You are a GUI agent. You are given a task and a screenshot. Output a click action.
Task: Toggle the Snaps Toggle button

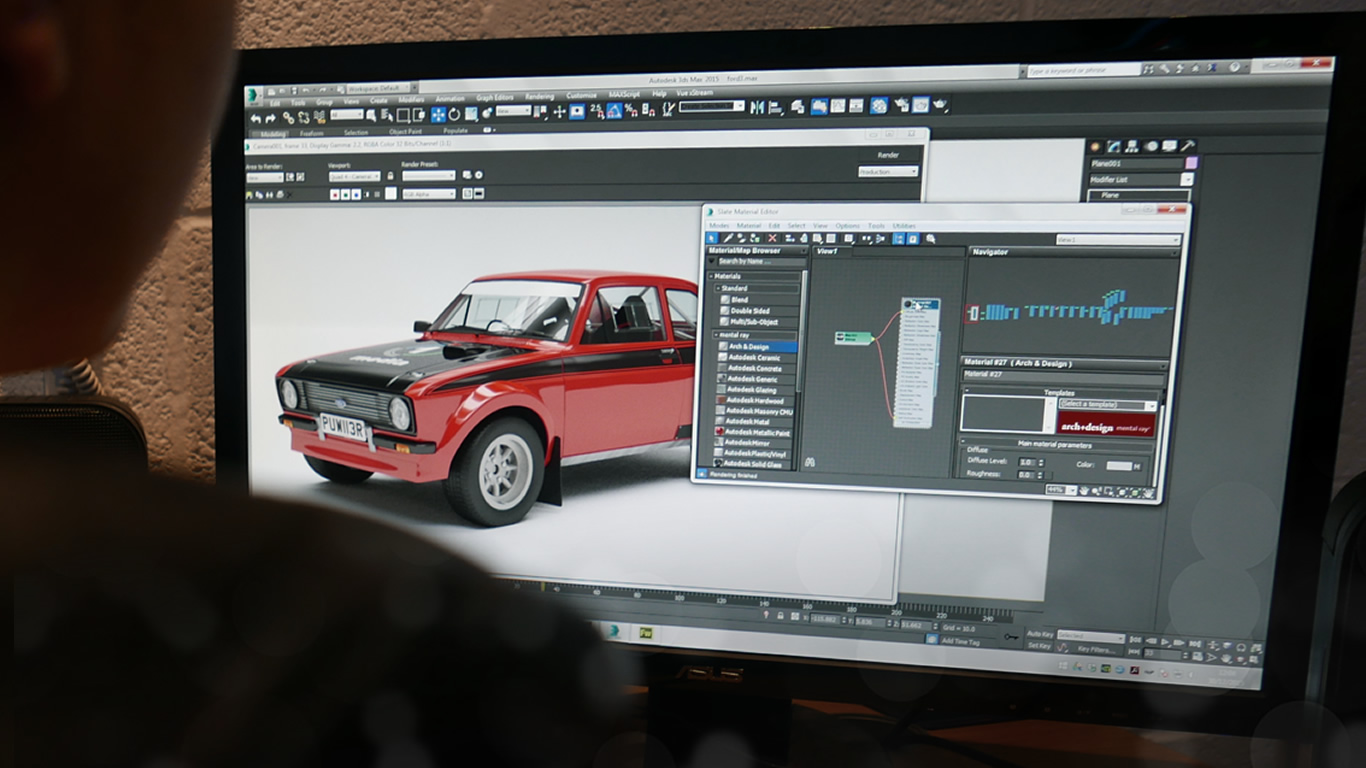(x=597, y=110)
